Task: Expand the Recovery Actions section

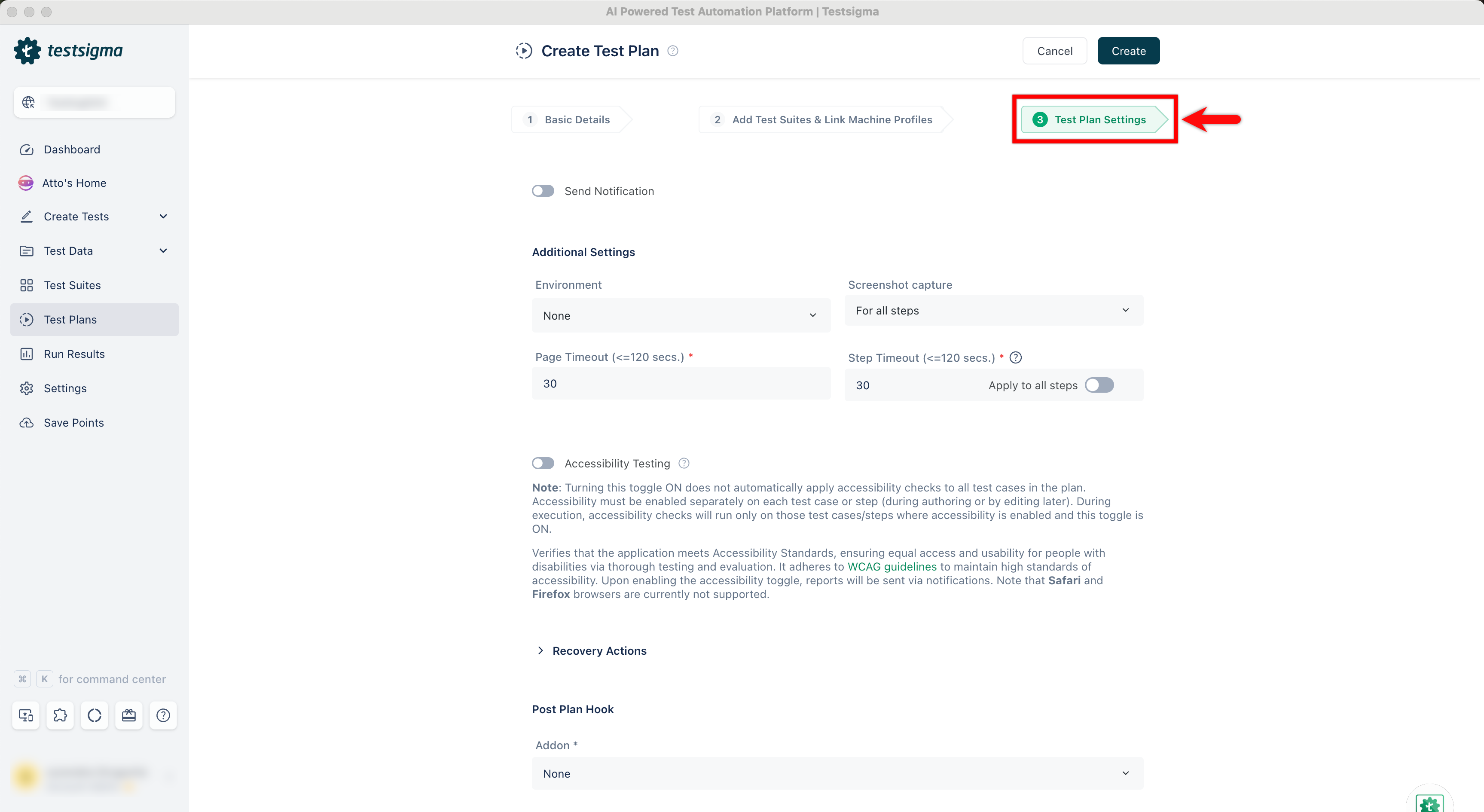Action: tap(591, 651)
